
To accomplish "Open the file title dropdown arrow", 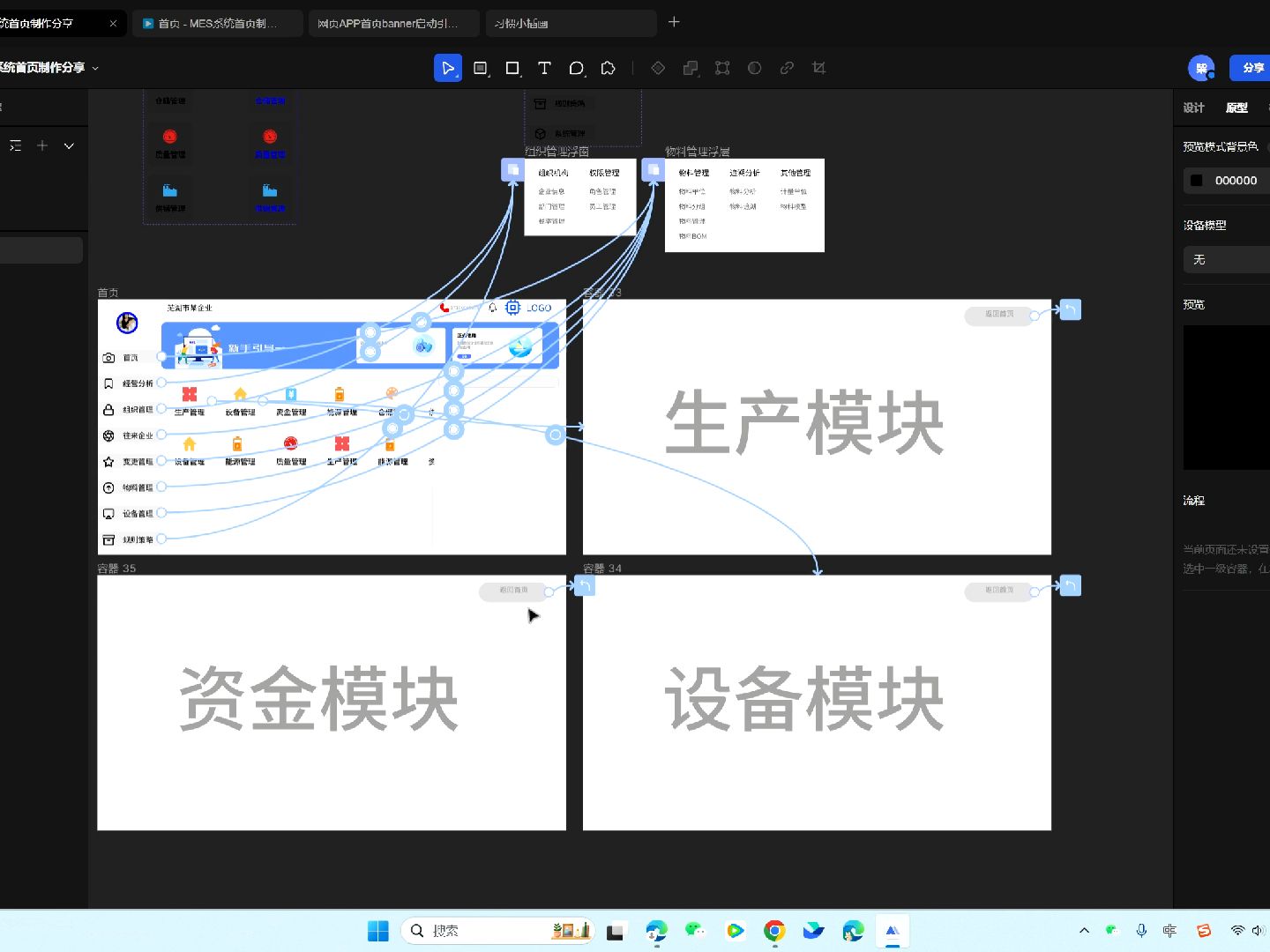I will pyautogui.click(x=95, y=68).
